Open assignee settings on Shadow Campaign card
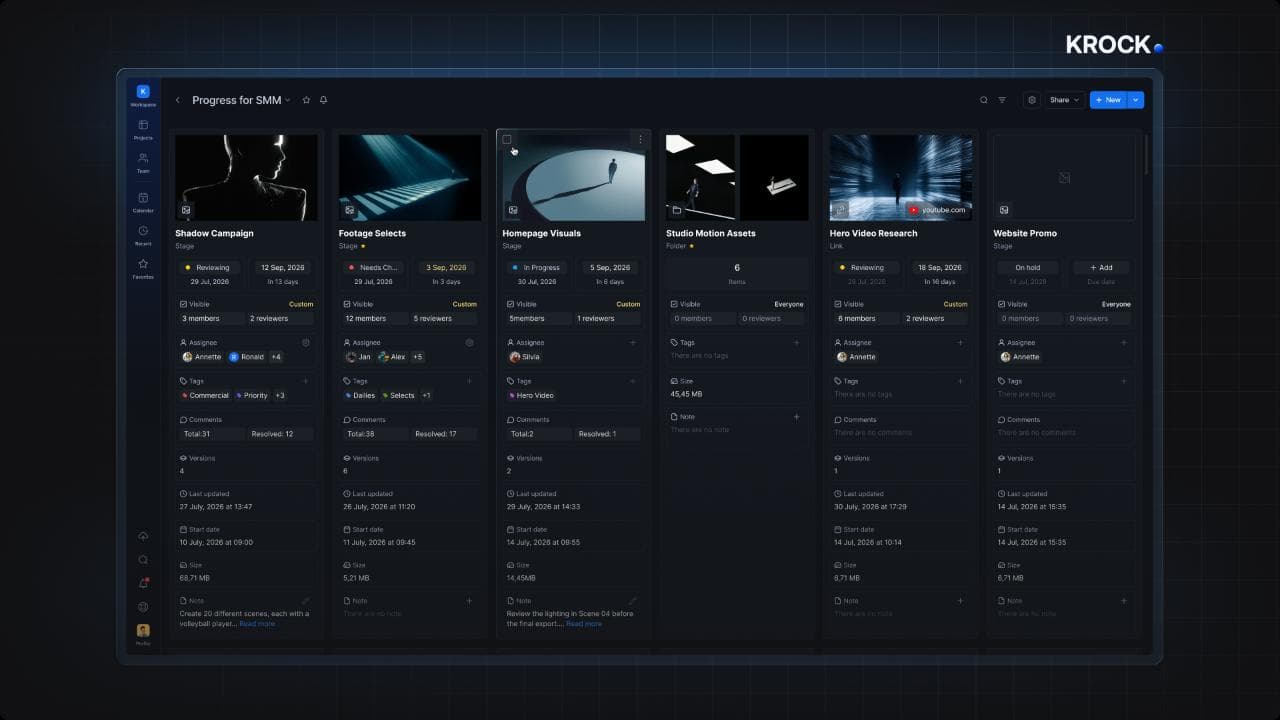 [306, 343]
